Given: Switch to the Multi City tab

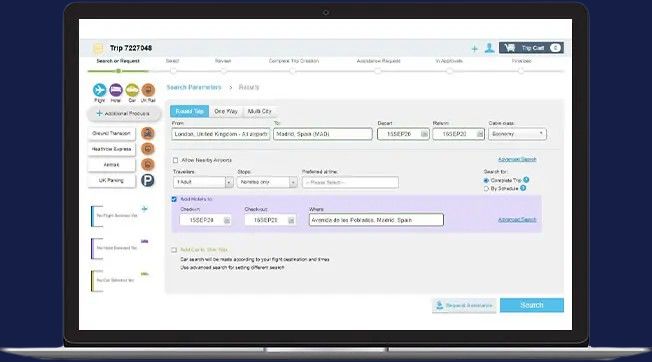Looking at the screenshot, I should coord(259,111).
